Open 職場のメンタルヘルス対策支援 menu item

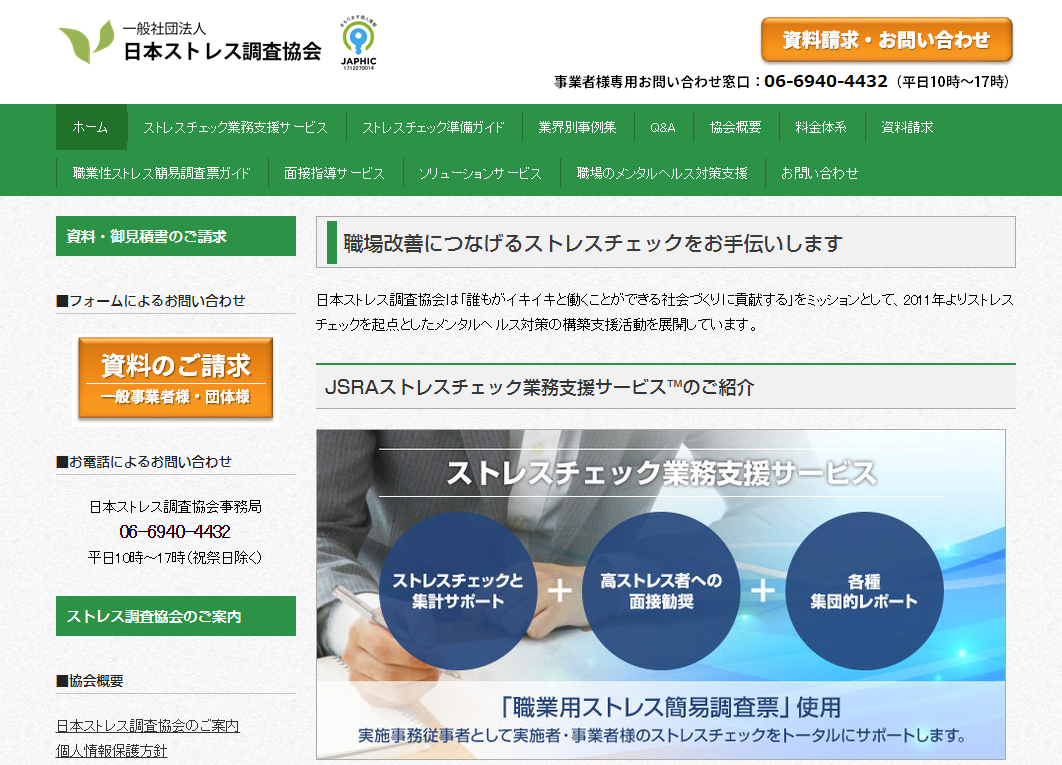pyautogui.click(x=662, y=173)
